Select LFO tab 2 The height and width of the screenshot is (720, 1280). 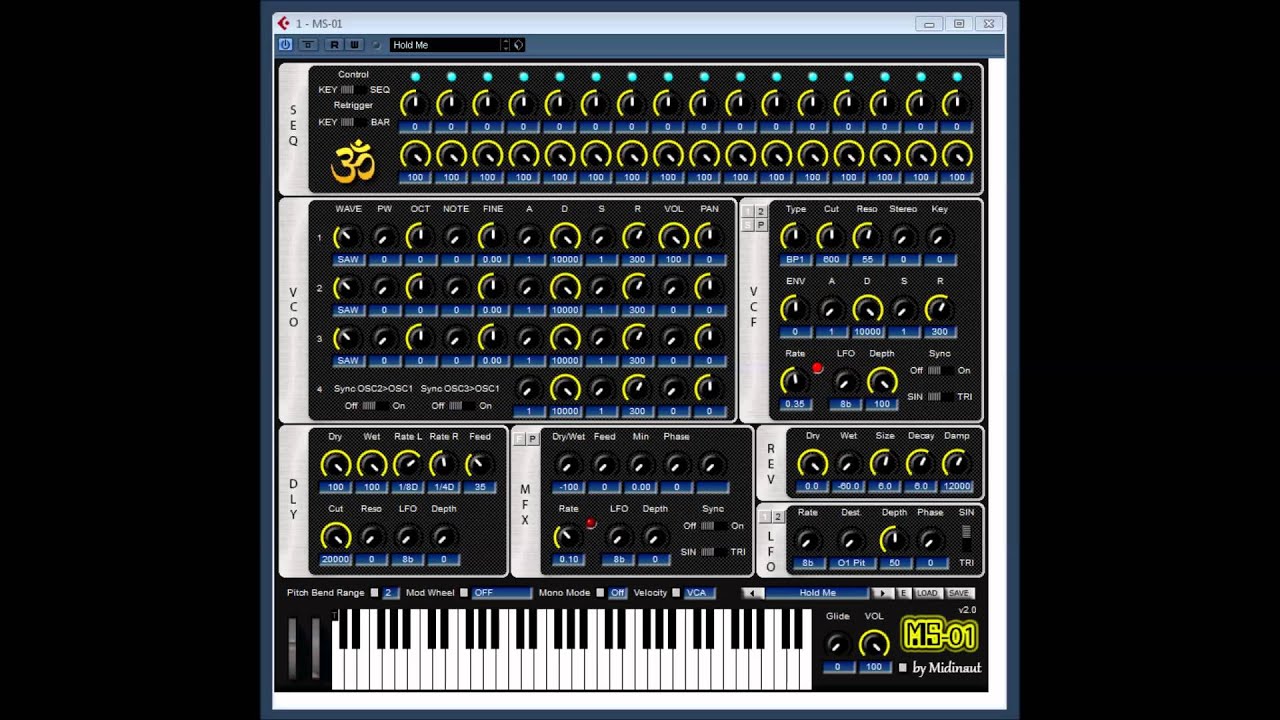coord(778,517)
